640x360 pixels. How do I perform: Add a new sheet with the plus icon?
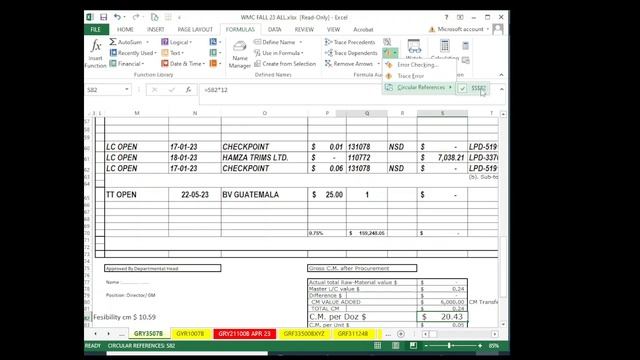click(x=401, y=334)
